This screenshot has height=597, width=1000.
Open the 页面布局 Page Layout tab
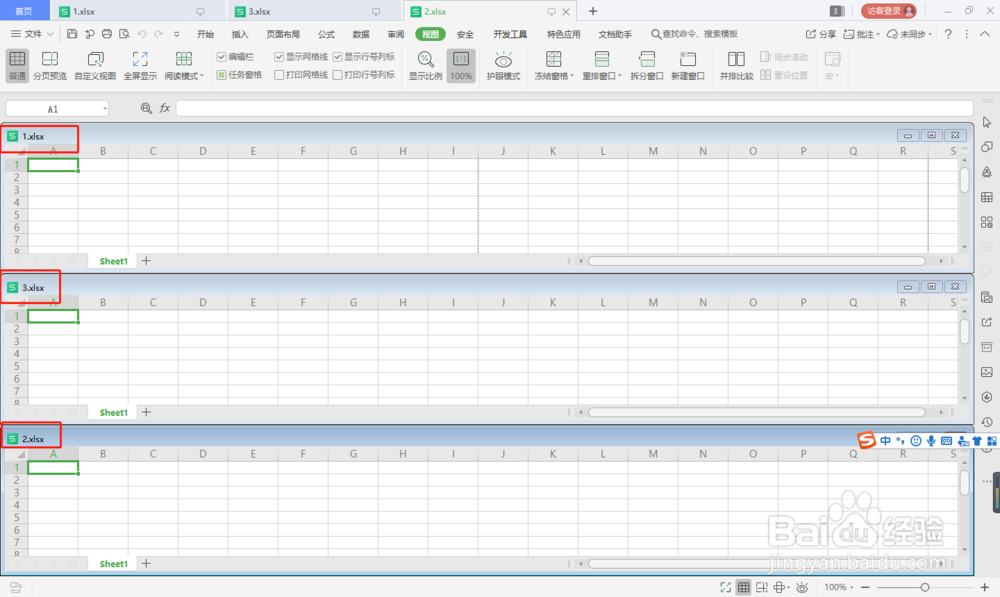click(283, 34)
